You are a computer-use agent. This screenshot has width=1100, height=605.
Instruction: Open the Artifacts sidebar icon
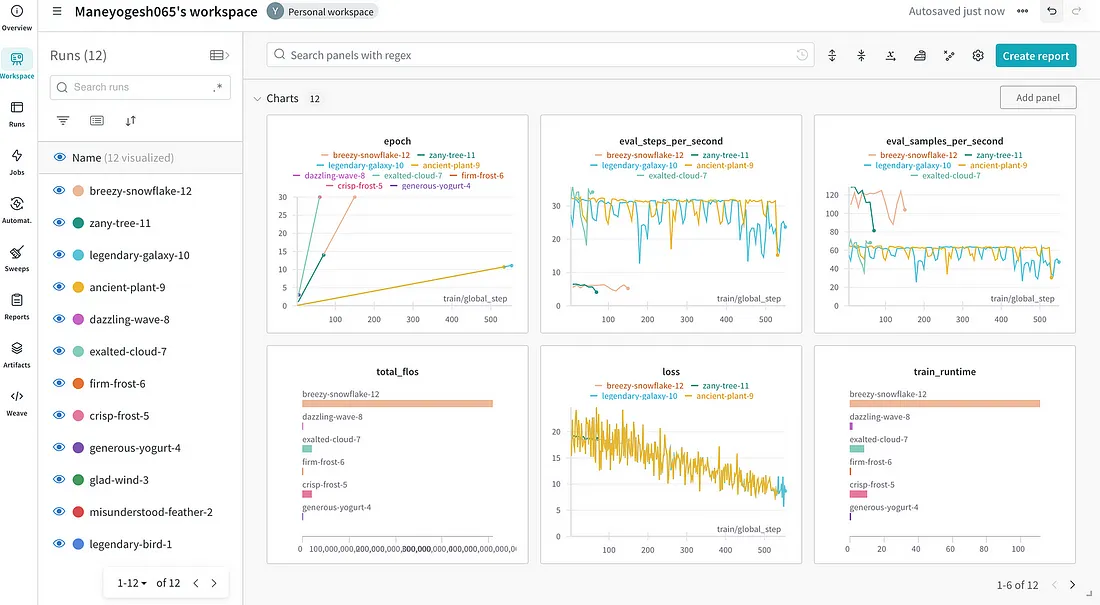point(17,354)
